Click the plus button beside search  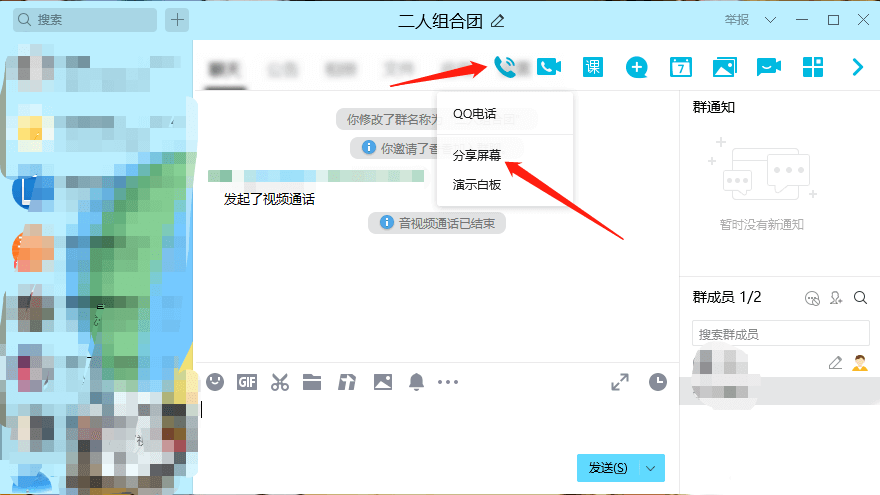click(177, 20)
